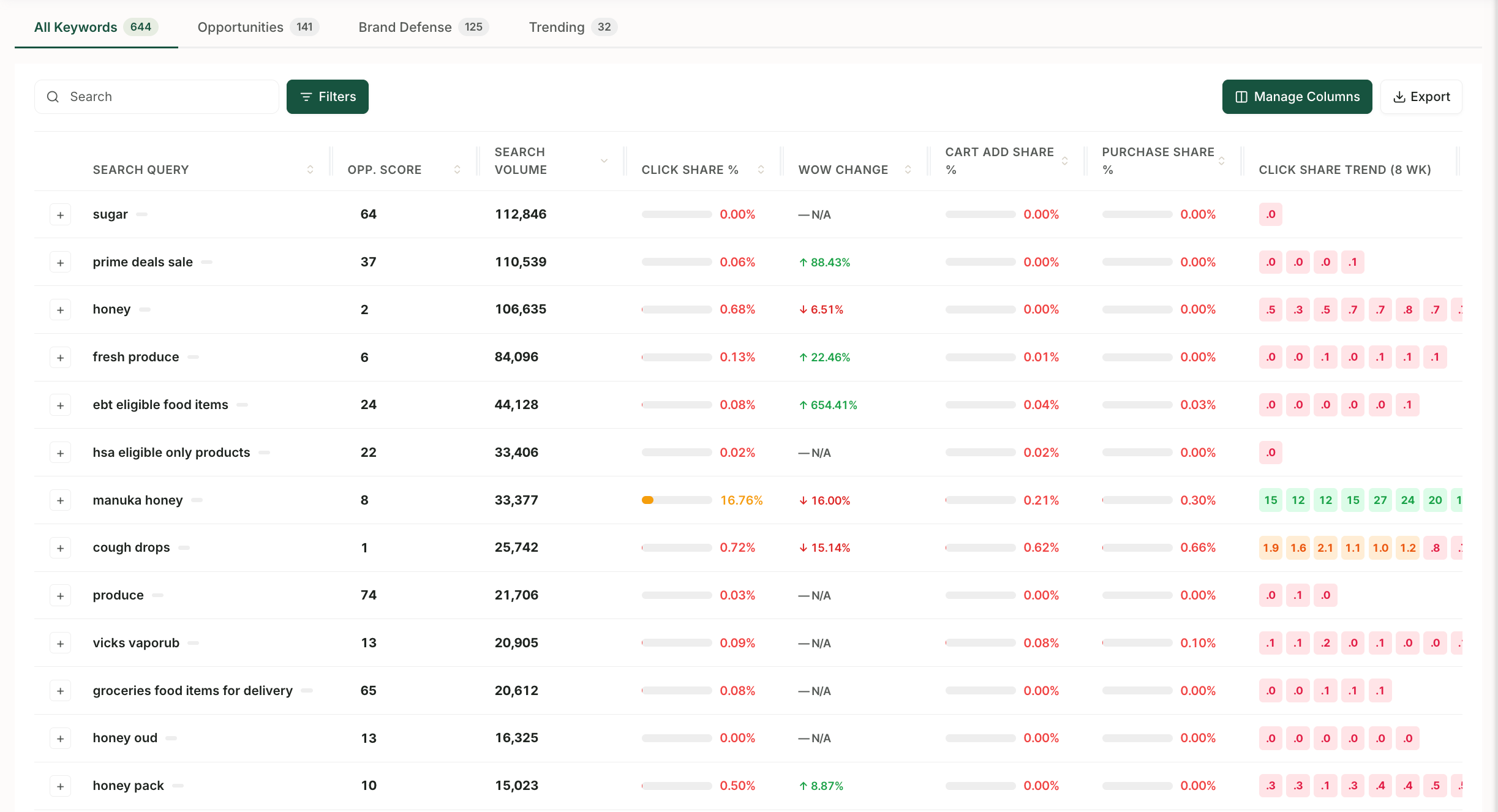The height and width of the screenshot is (812, 1498).
Task: Sort by Click Share % arrows
Action: pos(761,170)
